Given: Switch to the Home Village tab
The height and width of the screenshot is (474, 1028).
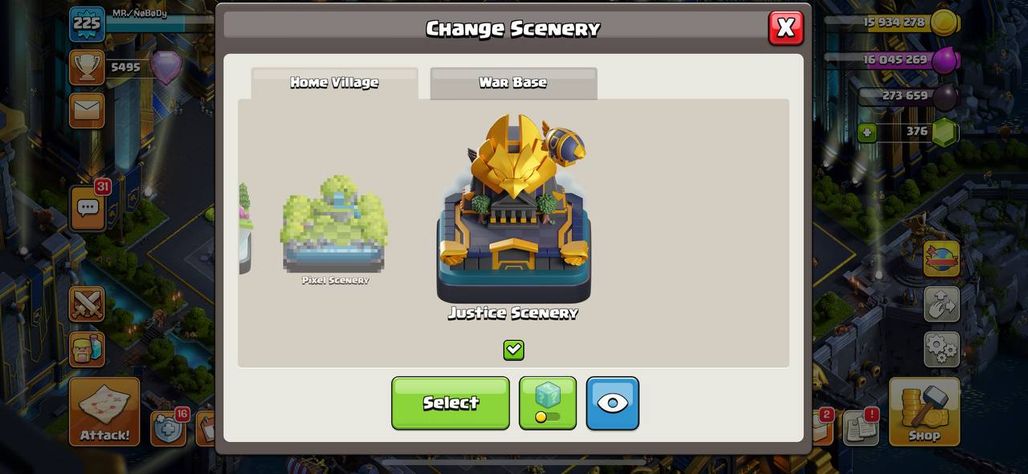Looking at the screenshot, I should [x=334, y=83].
